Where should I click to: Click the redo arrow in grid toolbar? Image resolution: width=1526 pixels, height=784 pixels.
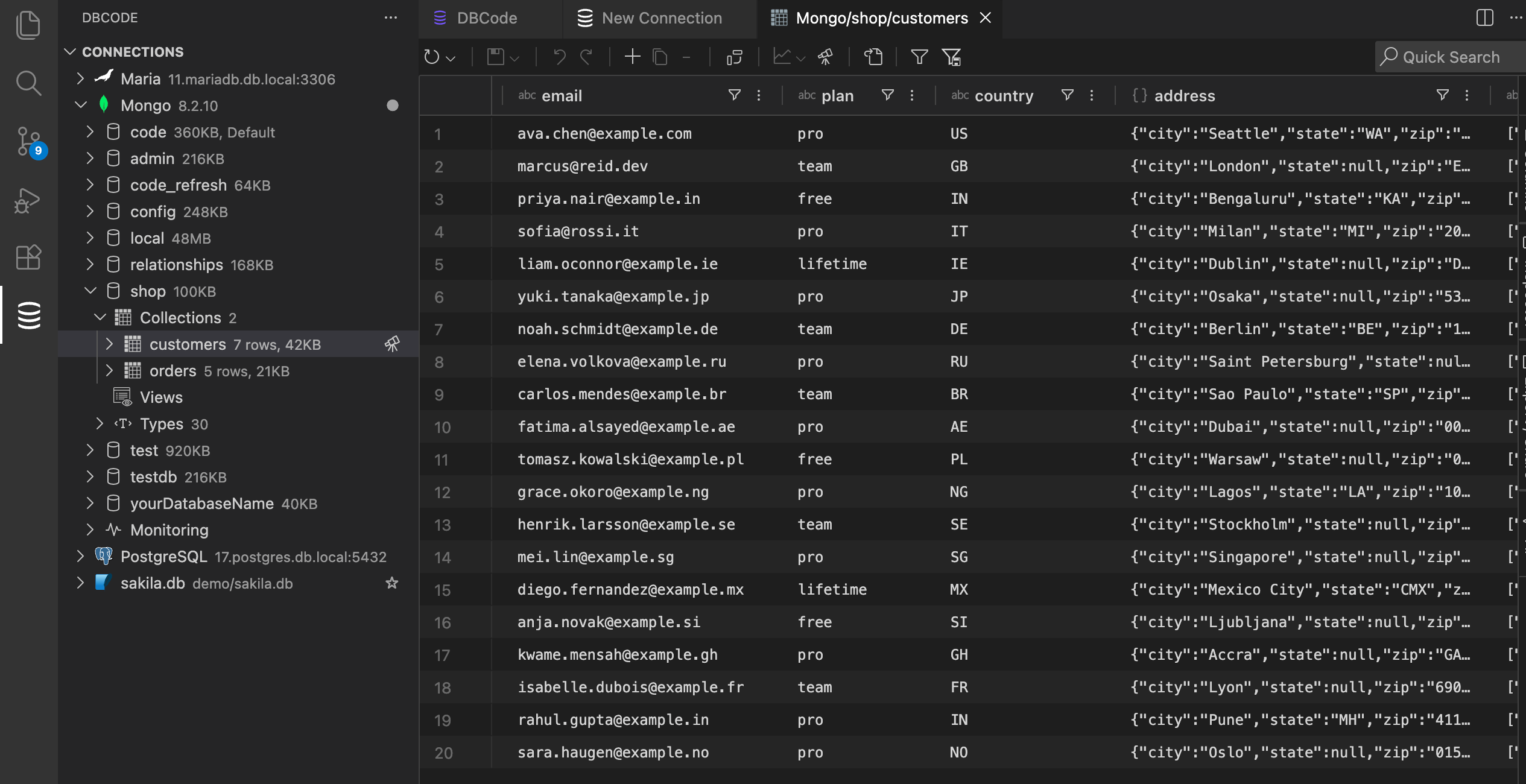click(586, 57)
